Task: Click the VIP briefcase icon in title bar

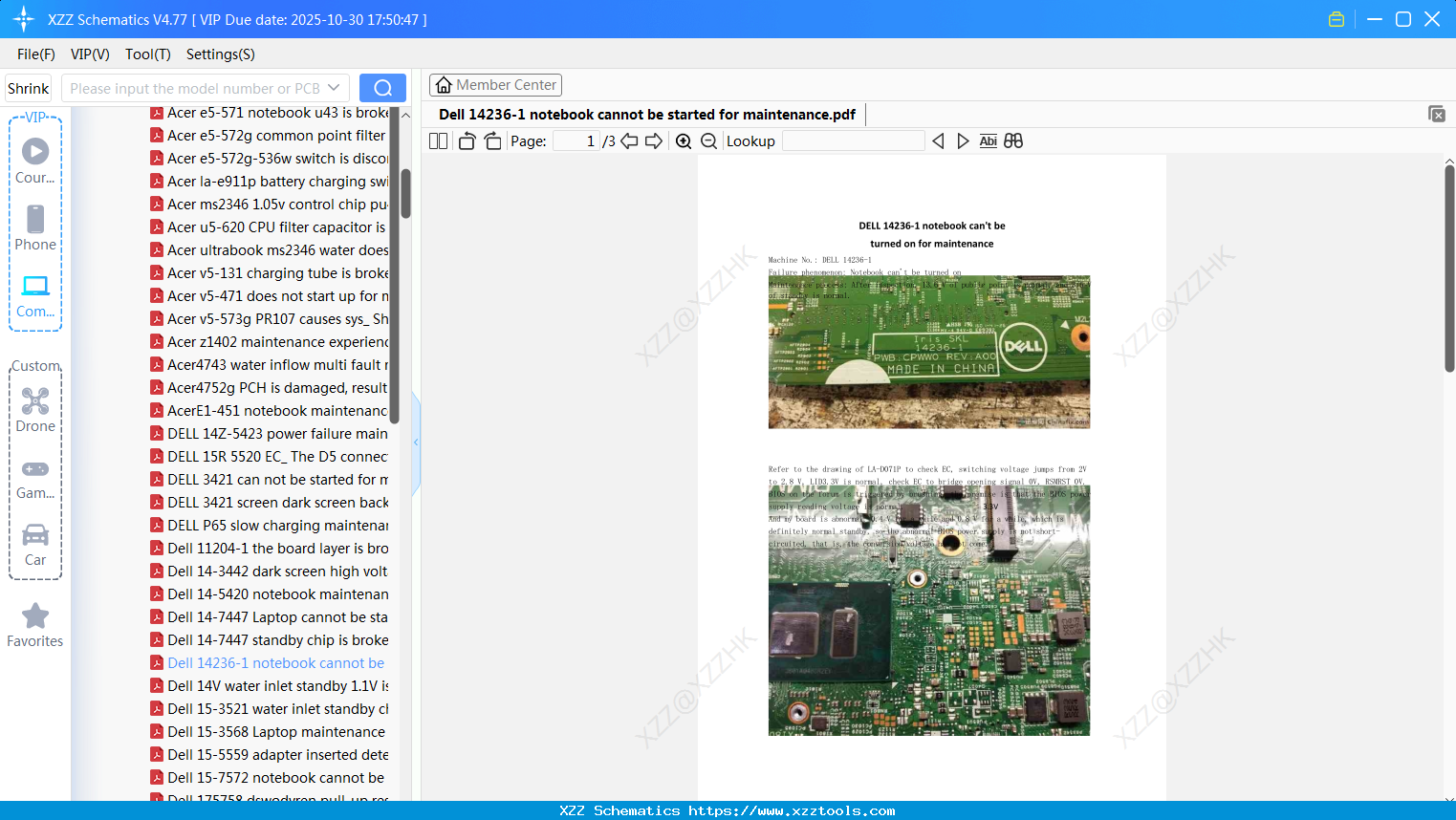Action: 1336,19
